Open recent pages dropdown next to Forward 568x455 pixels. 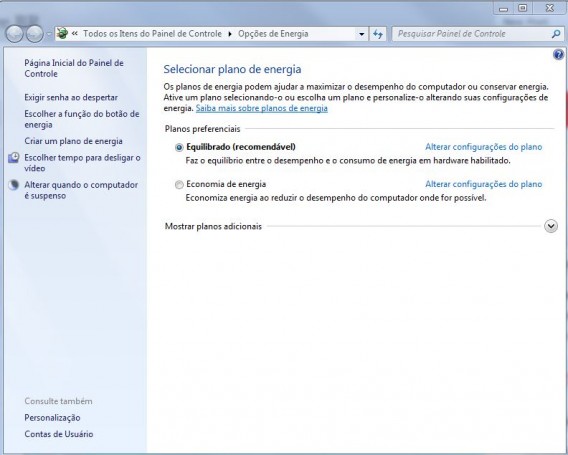49,34
